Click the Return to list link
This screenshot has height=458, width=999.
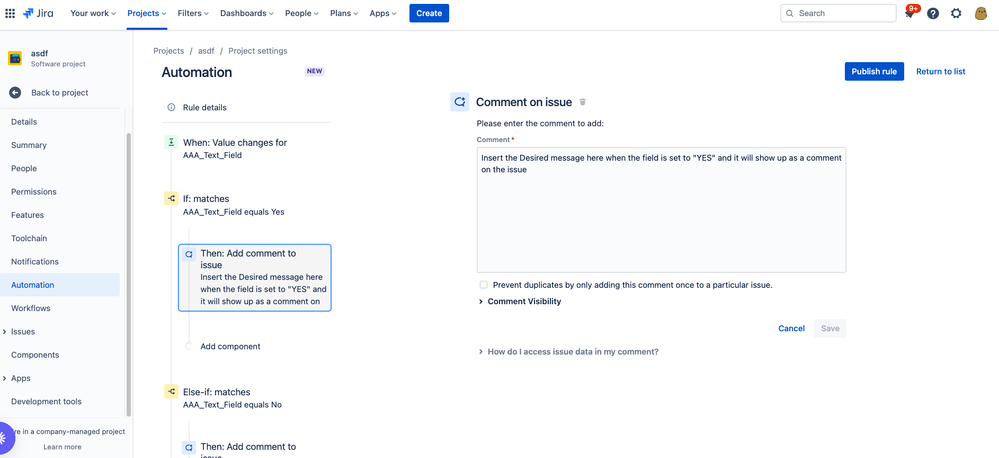[x=940, y=71]
